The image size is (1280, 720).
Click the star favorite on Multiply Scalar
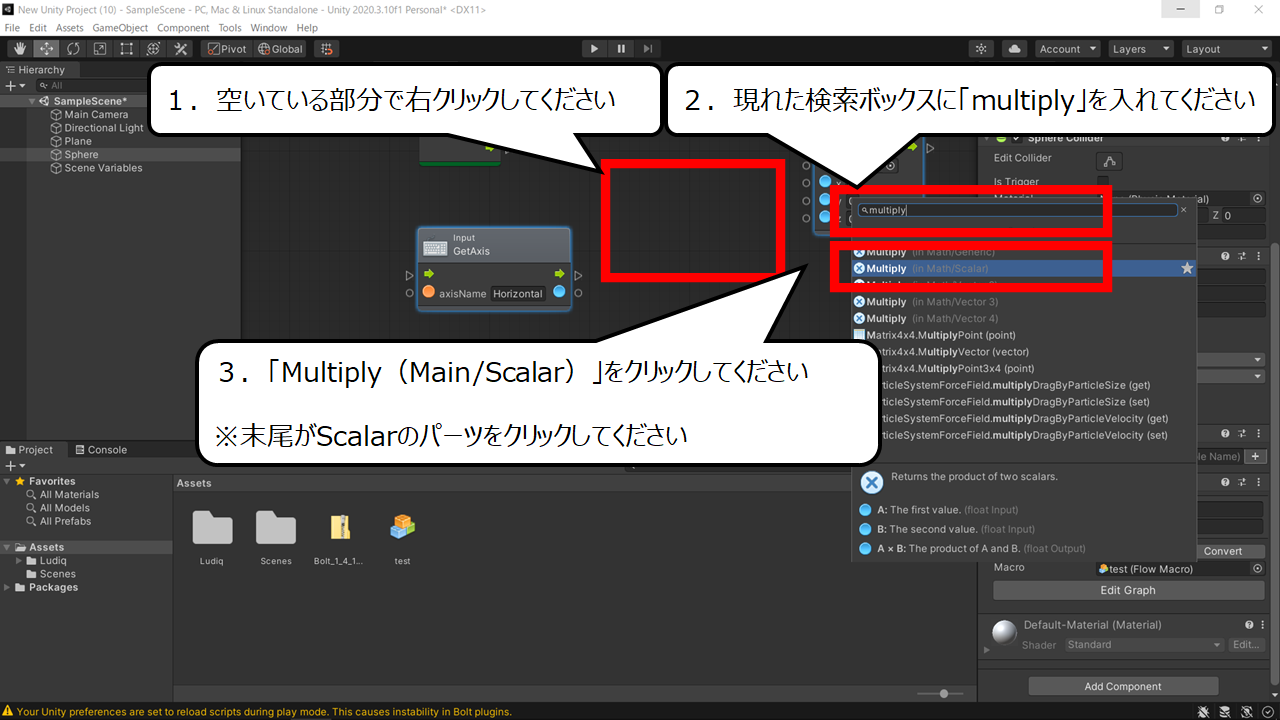tap(1187, 268)
